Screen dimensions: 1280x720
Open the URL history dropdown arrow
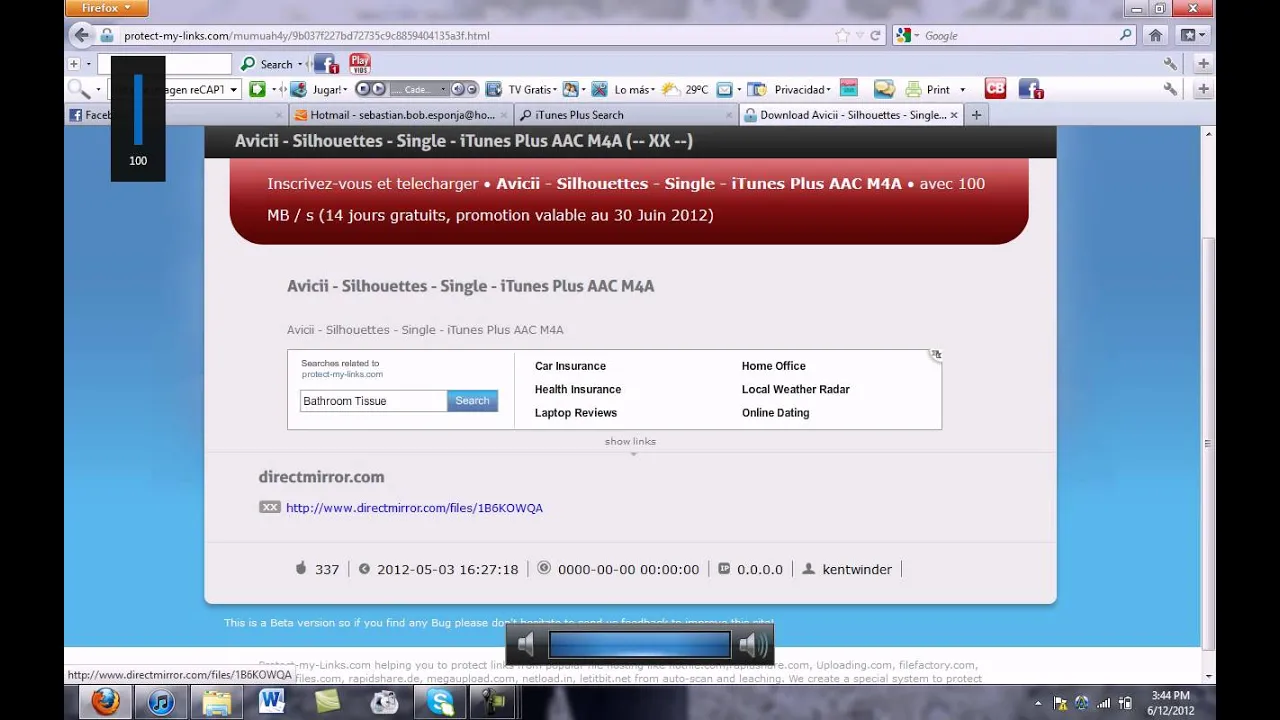point(859,35)
